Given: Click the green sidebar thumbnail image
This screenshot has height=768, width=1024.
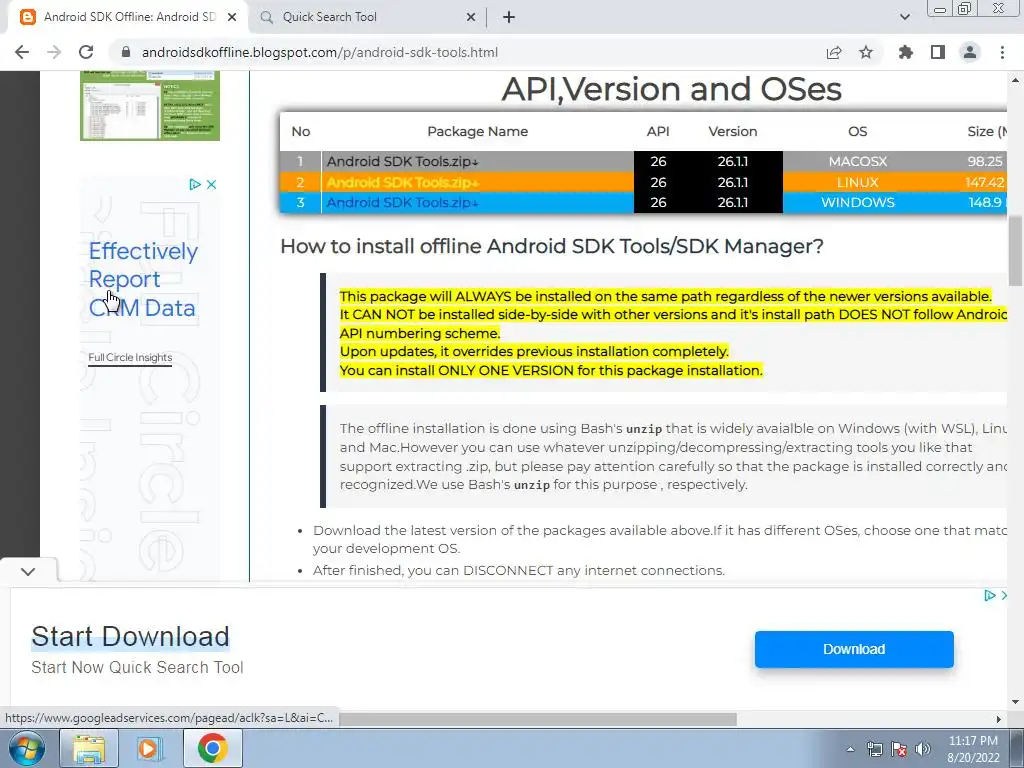Looking at the screenshot, I should click(150, 106).
